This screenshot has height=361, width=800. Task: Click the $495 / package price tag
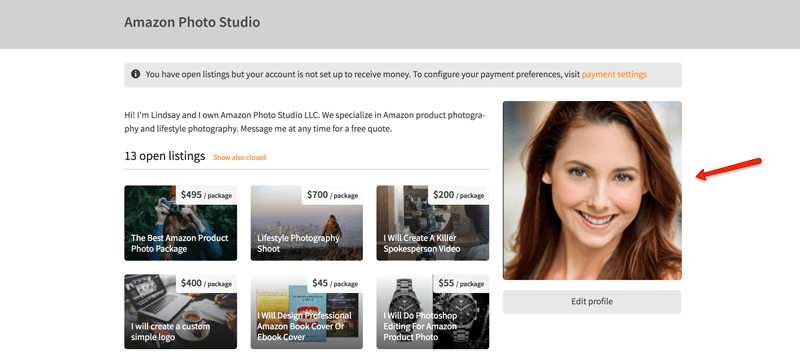[206, 195]
